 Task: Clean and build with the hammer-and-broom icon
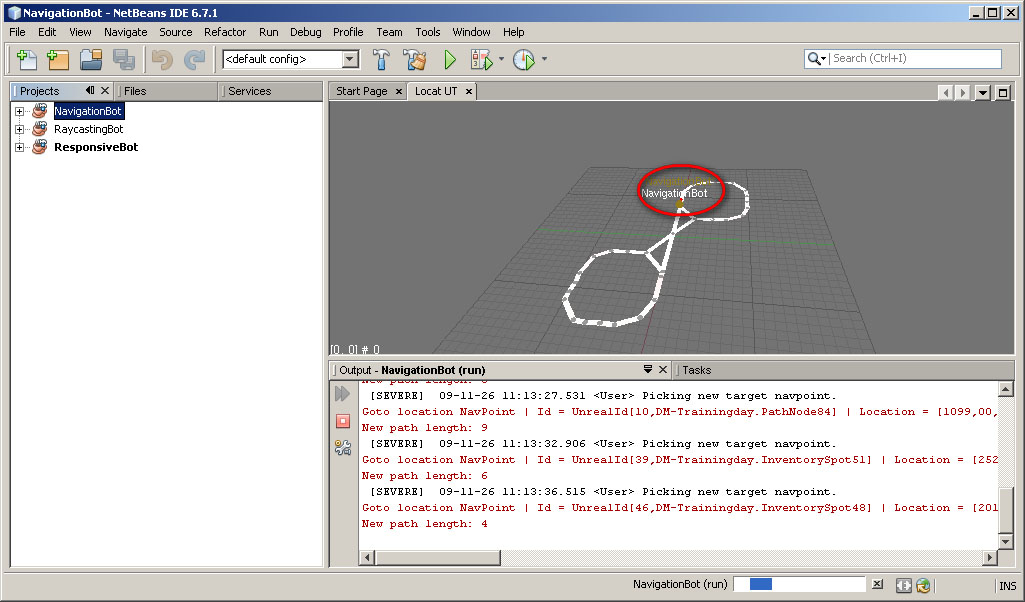pos(414,59)
